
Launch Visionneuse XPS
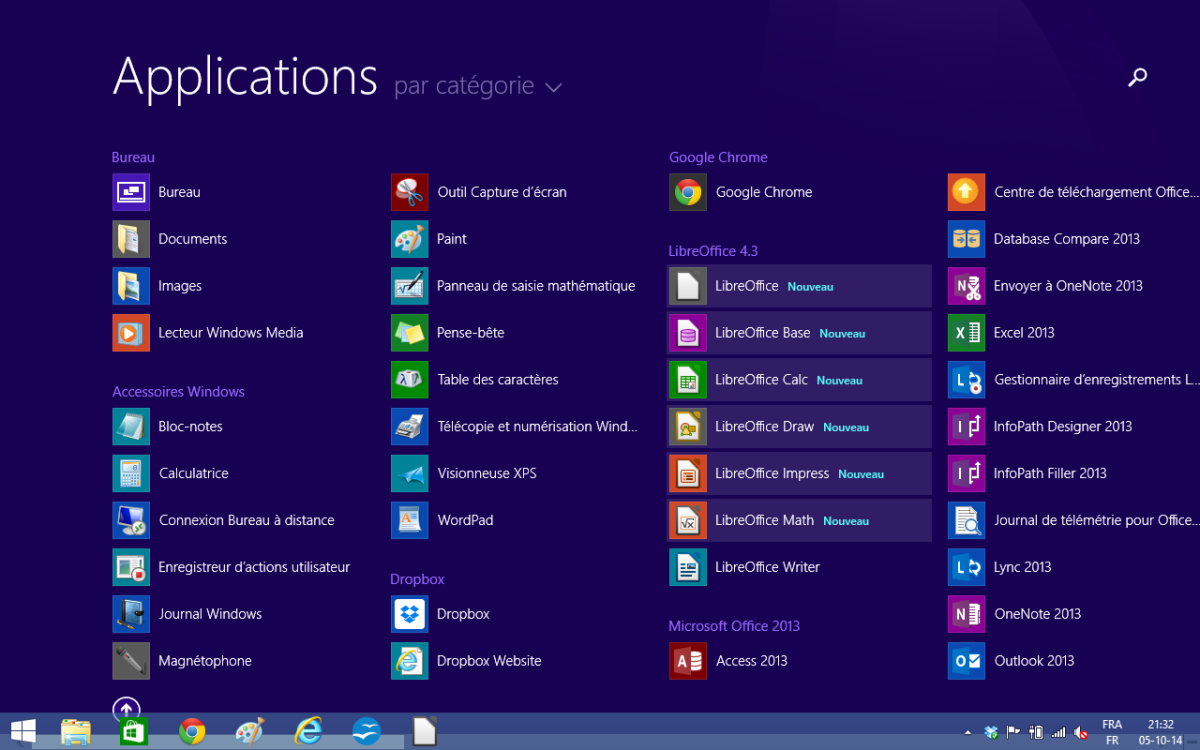(464, 474)
